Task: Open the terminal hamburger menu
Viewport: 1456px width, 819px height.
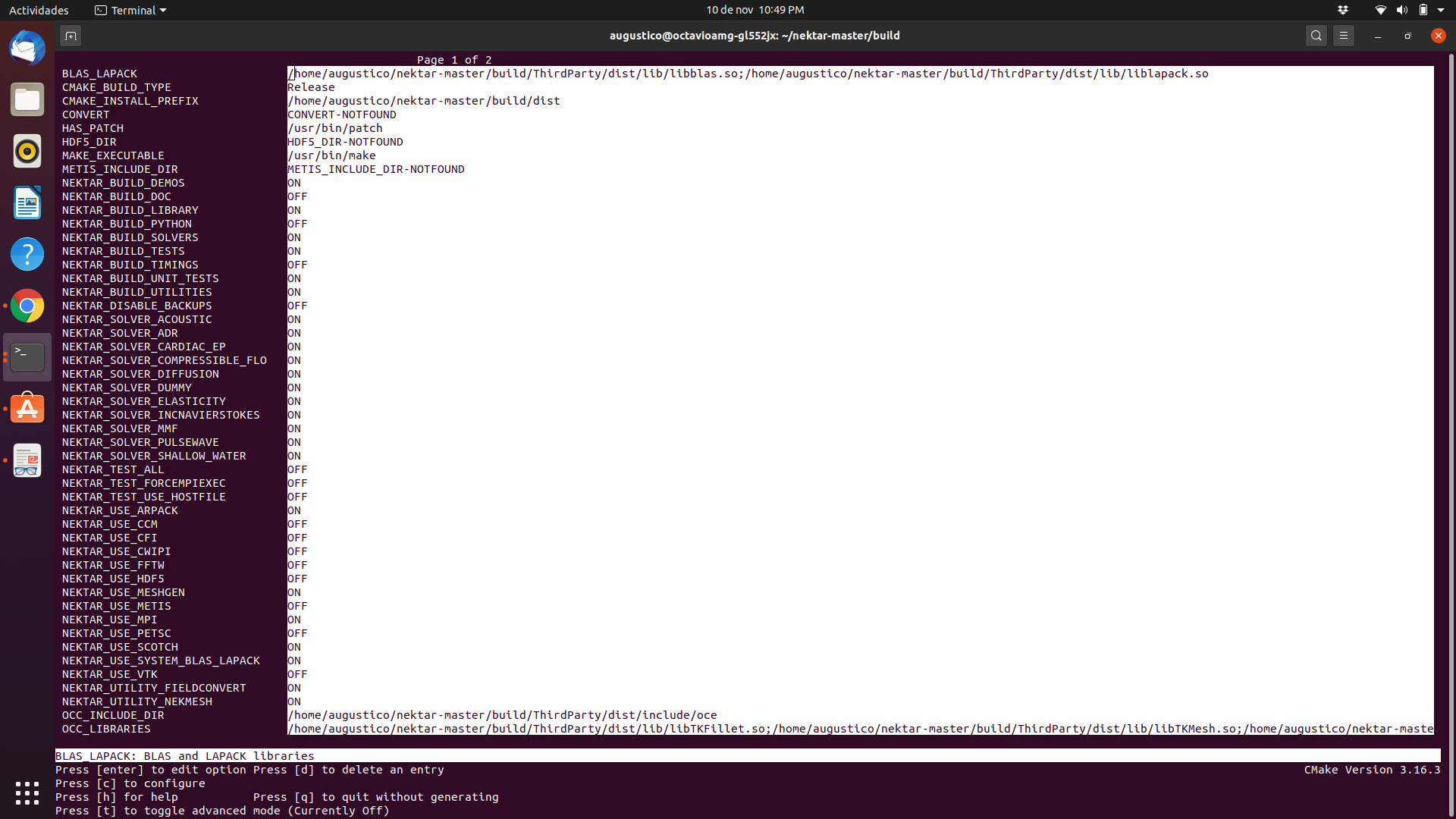Action: coord(1344,36)
